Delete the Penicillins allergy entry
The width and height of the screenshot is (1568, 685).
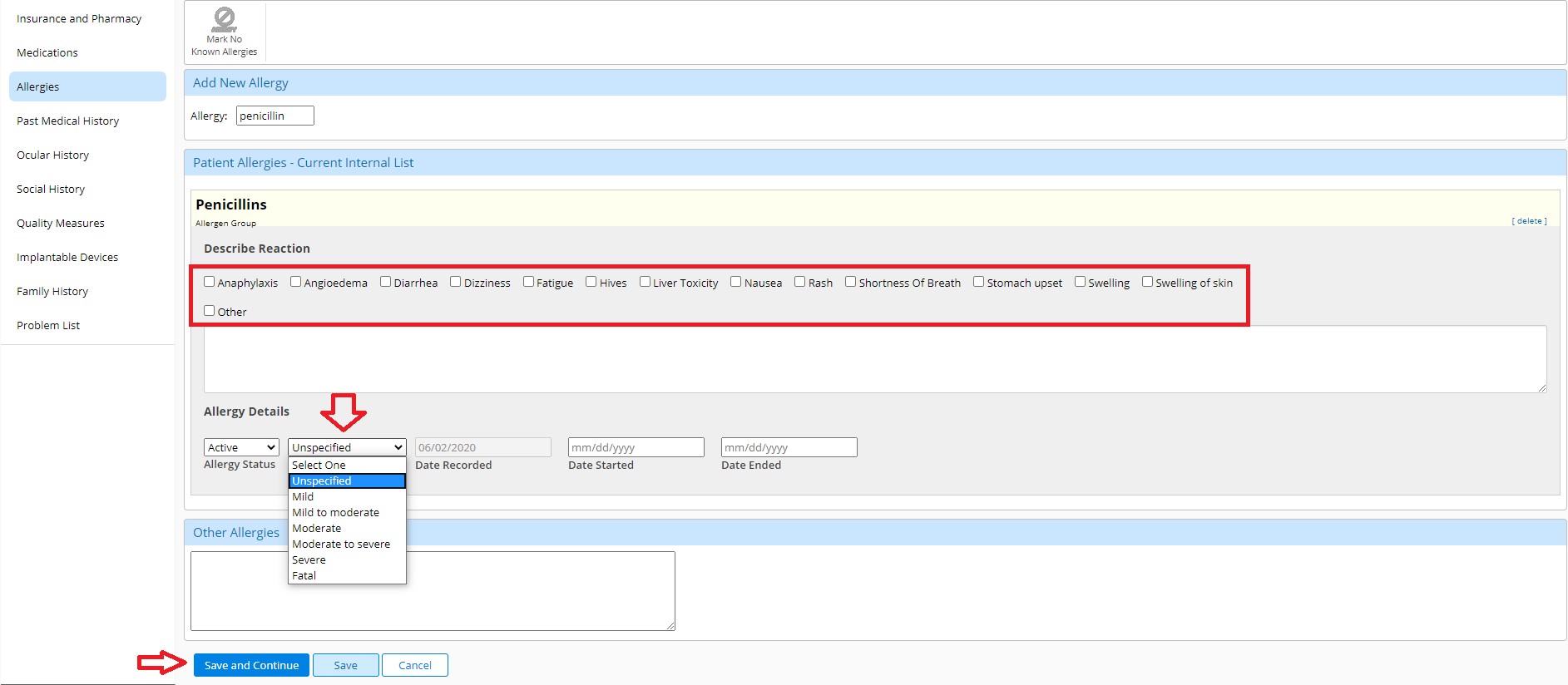click(1529, 221)
